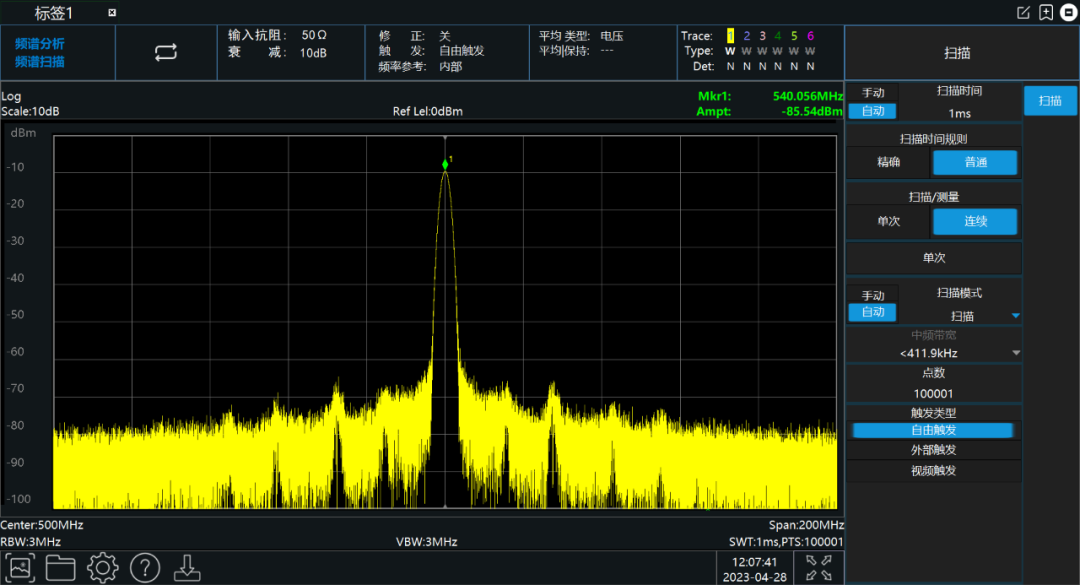The image size is (1080, 585).
Task: Click the 12:07:41 date and time display
Action: tap(755, 570)
